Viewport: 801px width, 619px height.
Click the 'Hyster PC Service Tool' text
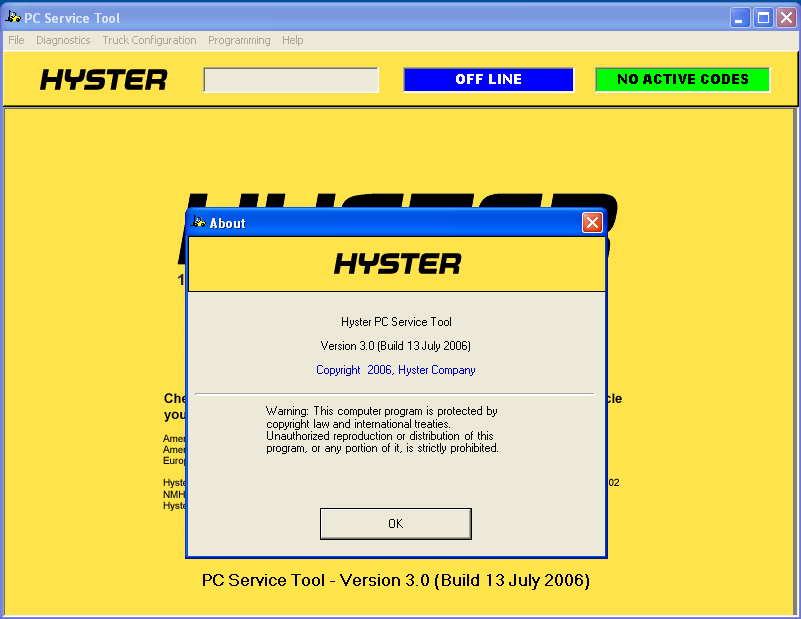pyautogui.click(x=396, y=322)
